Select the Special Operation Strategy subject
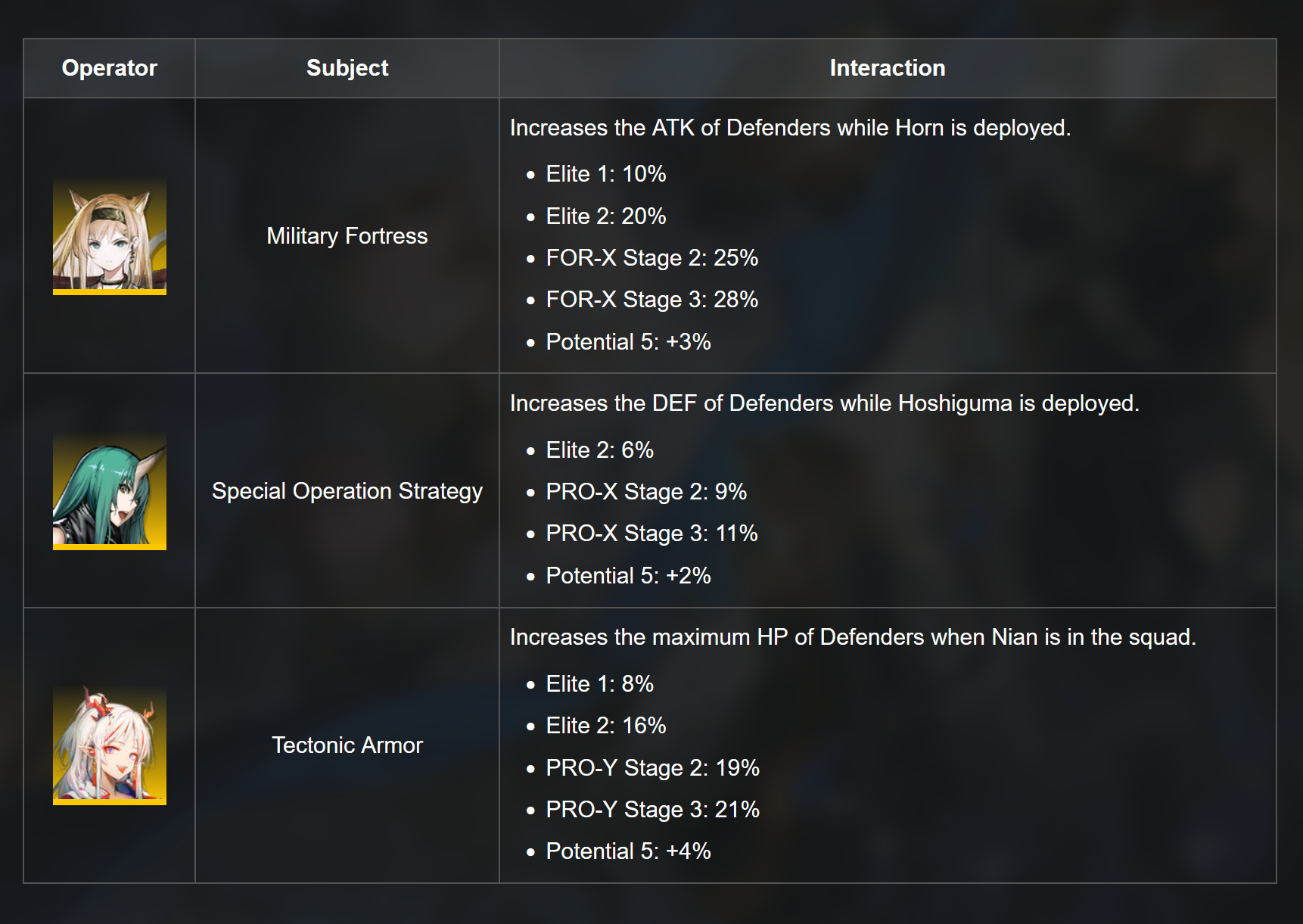1303x924 pixels. tap(347, 491)
